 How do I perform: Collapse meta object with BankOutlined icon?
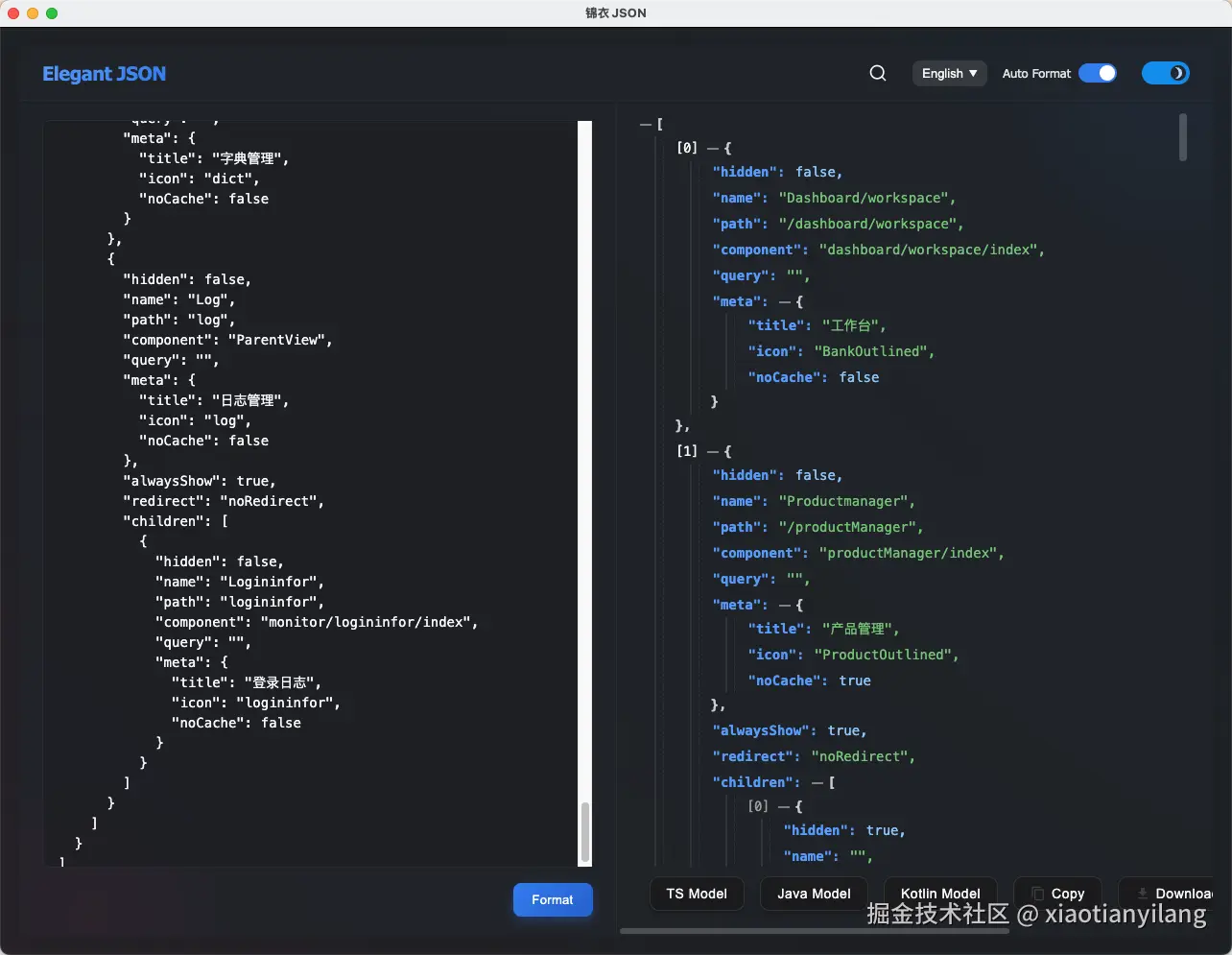tap(785, 302)
